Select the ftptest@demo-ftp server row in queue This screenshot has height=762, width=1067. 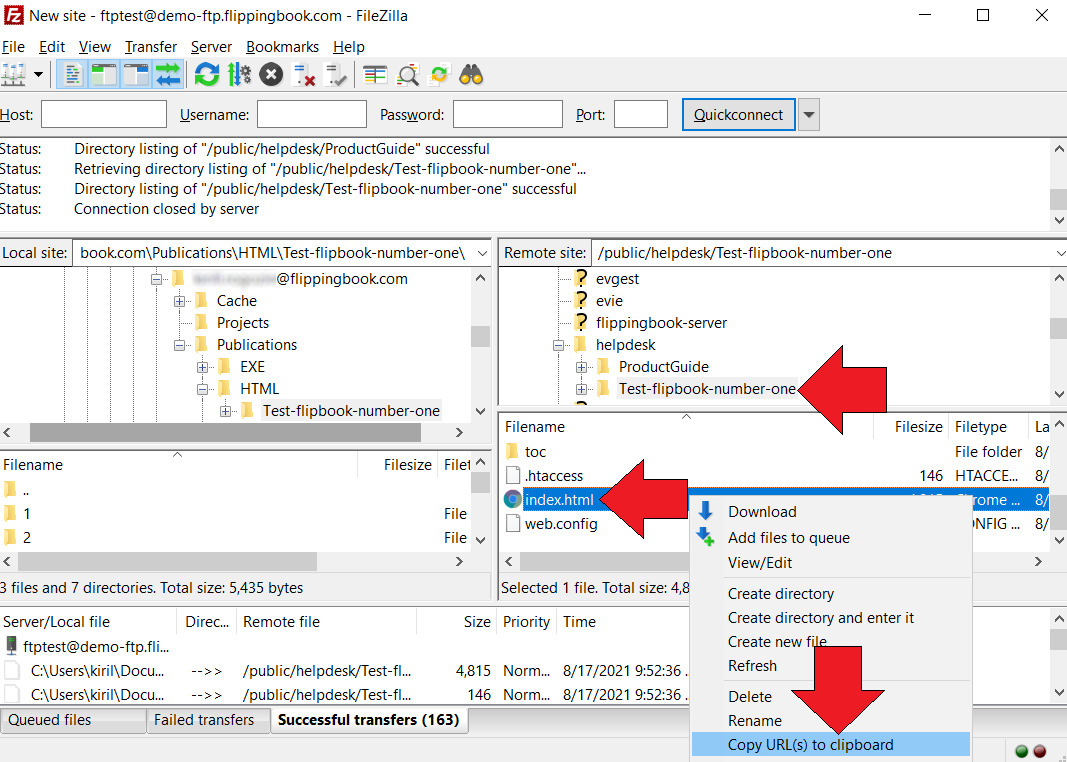tap(95, 646)
